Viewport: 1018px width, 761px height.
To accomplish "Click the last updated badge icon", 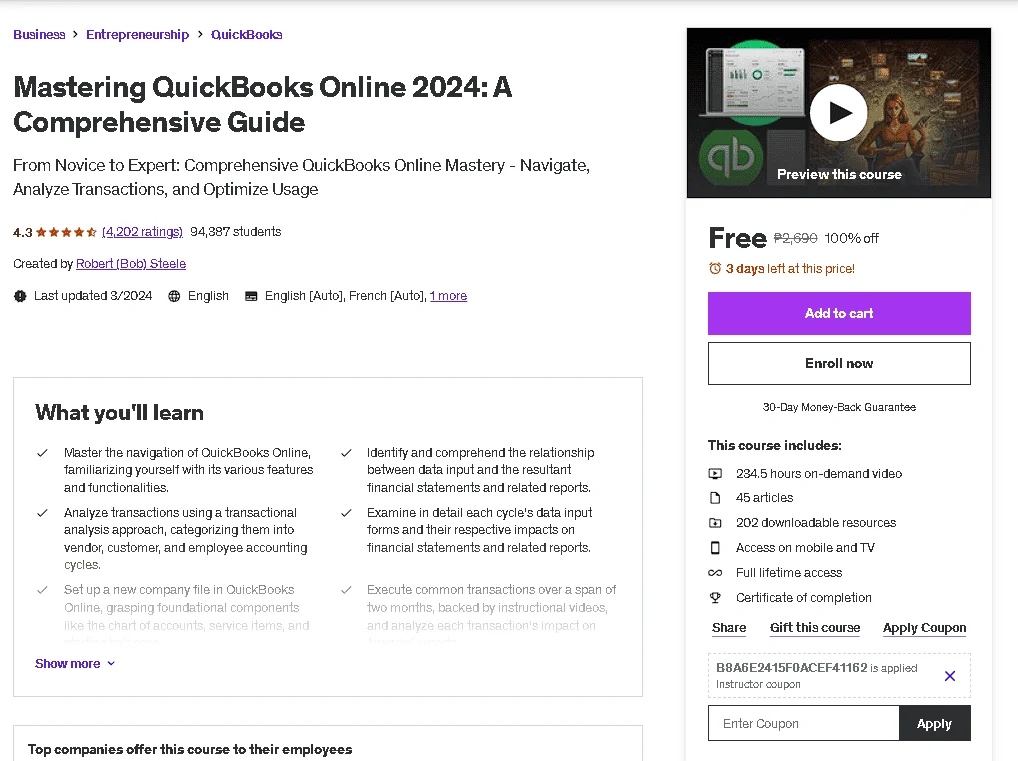I will [20, 296].
